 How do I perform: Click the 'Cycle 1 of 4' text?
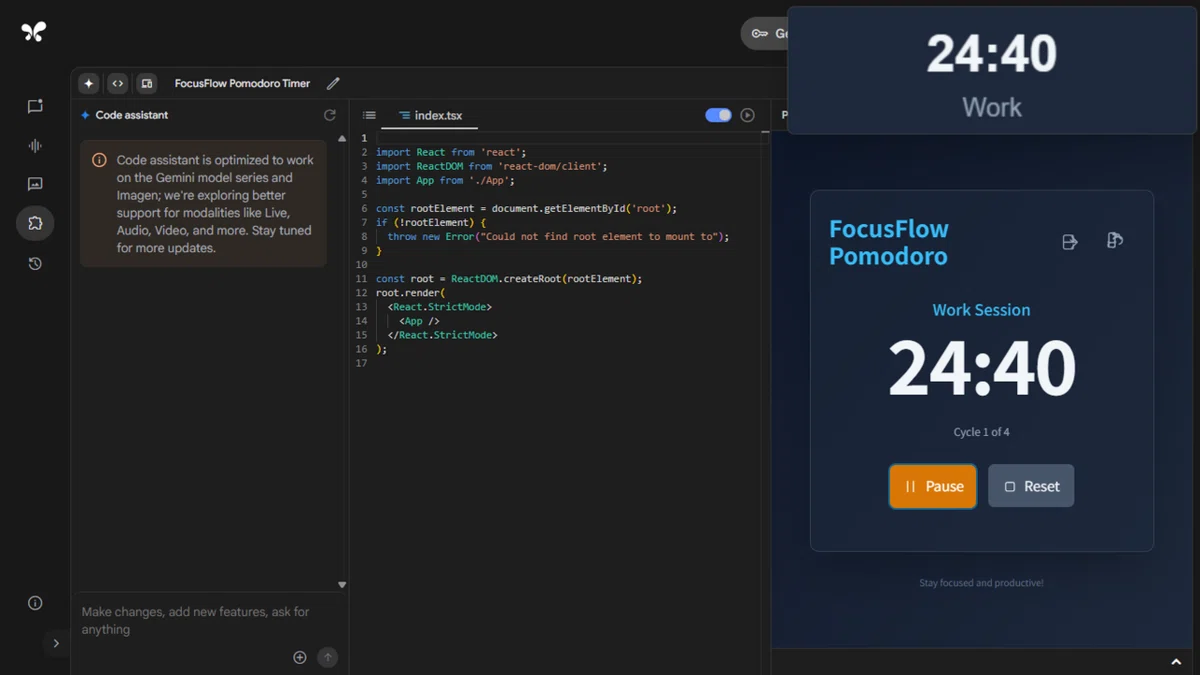(x=981, y=432)
